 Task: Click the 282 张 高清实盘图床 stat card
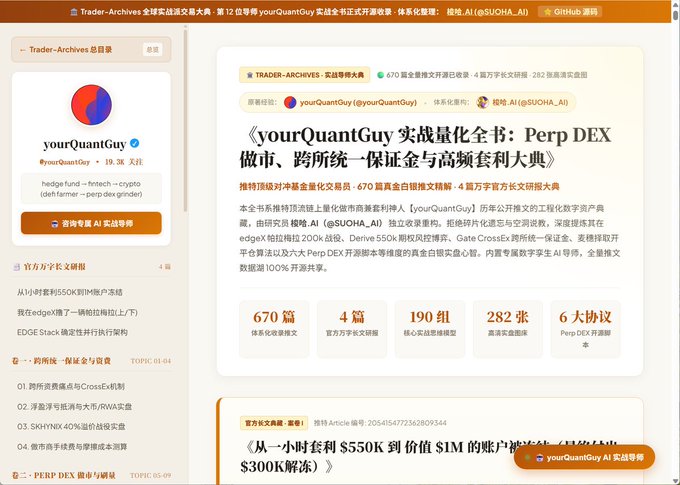tap(507, 329)
